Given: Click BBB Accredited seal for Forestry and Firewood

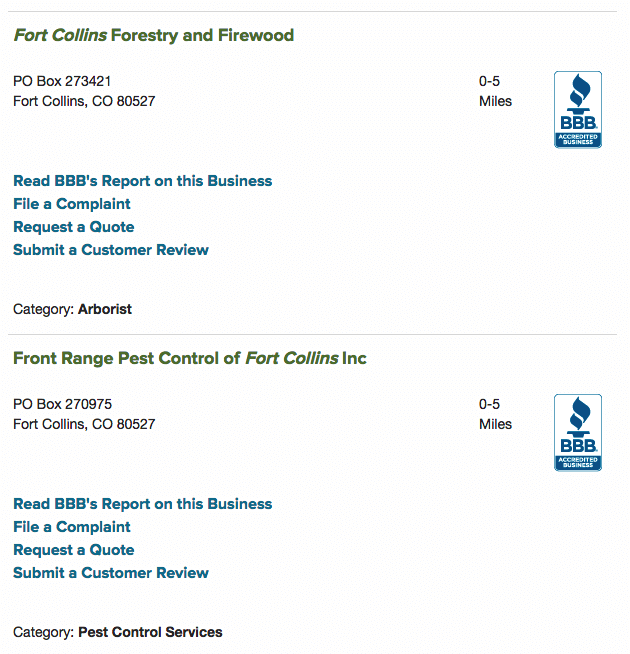Looking at the screenshot, I should [x=578, y=110].
